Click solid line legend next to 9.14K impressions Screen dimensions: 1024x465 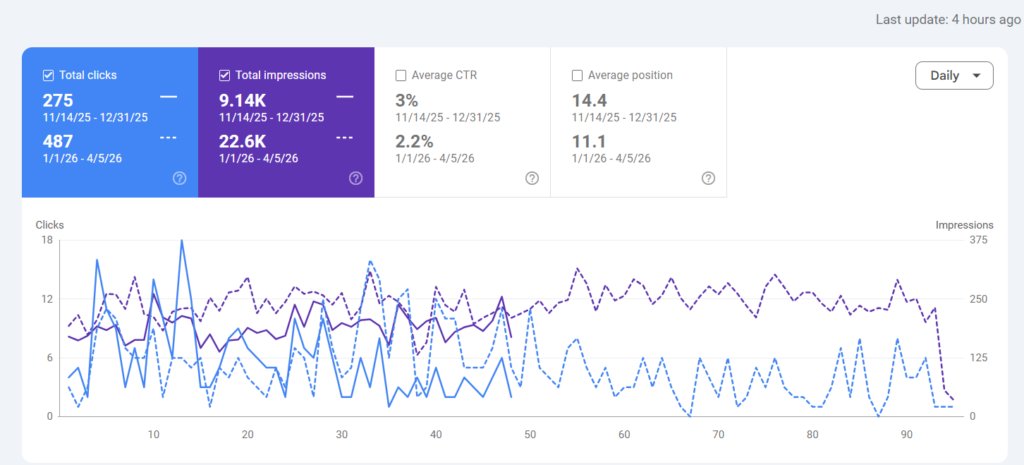coord(345,97)
